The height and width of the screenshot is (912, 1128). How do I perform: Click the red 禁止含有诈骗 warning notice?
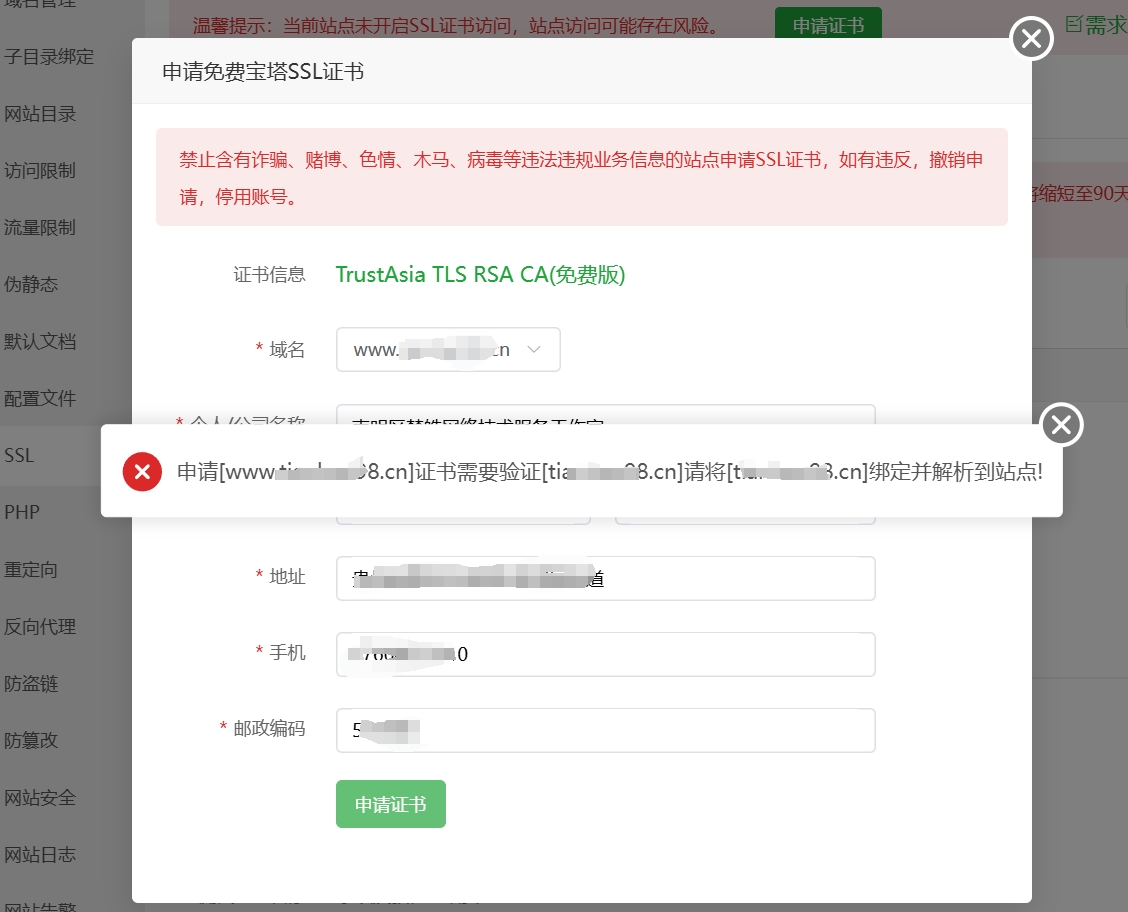coord(581,177)
